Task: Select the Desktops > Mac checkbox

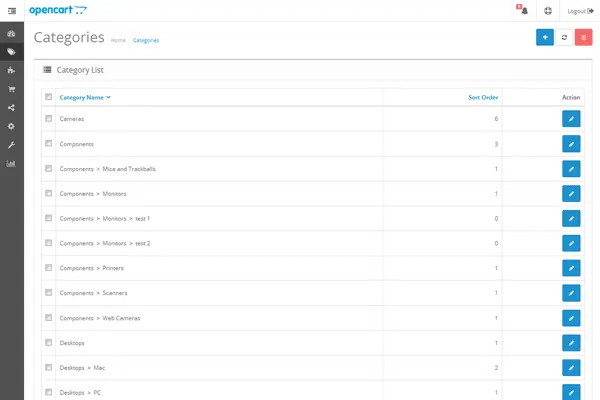Action: pyautogui.click(x=48, y=368)
